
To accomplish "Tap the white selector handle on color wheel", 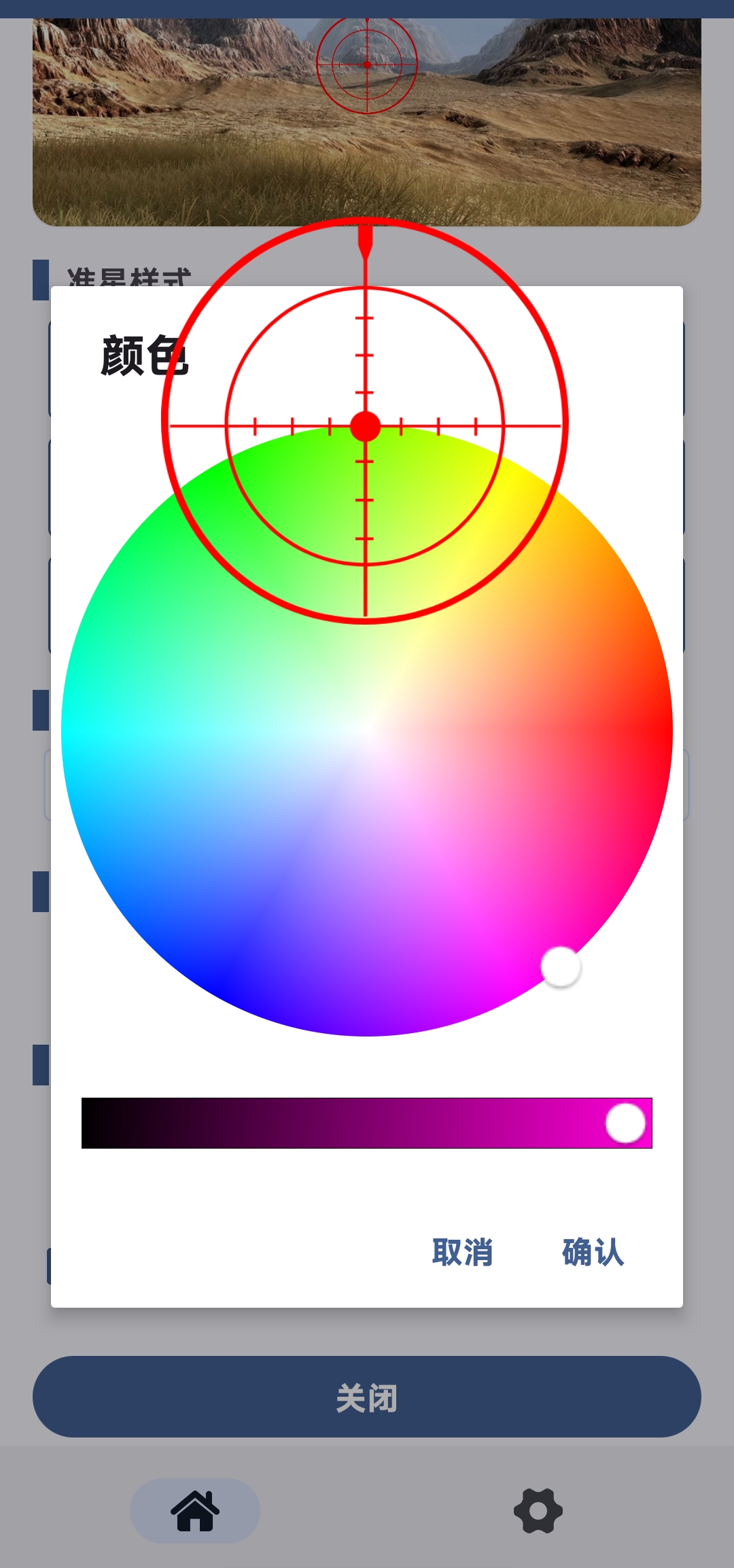I will pos(561,966).
